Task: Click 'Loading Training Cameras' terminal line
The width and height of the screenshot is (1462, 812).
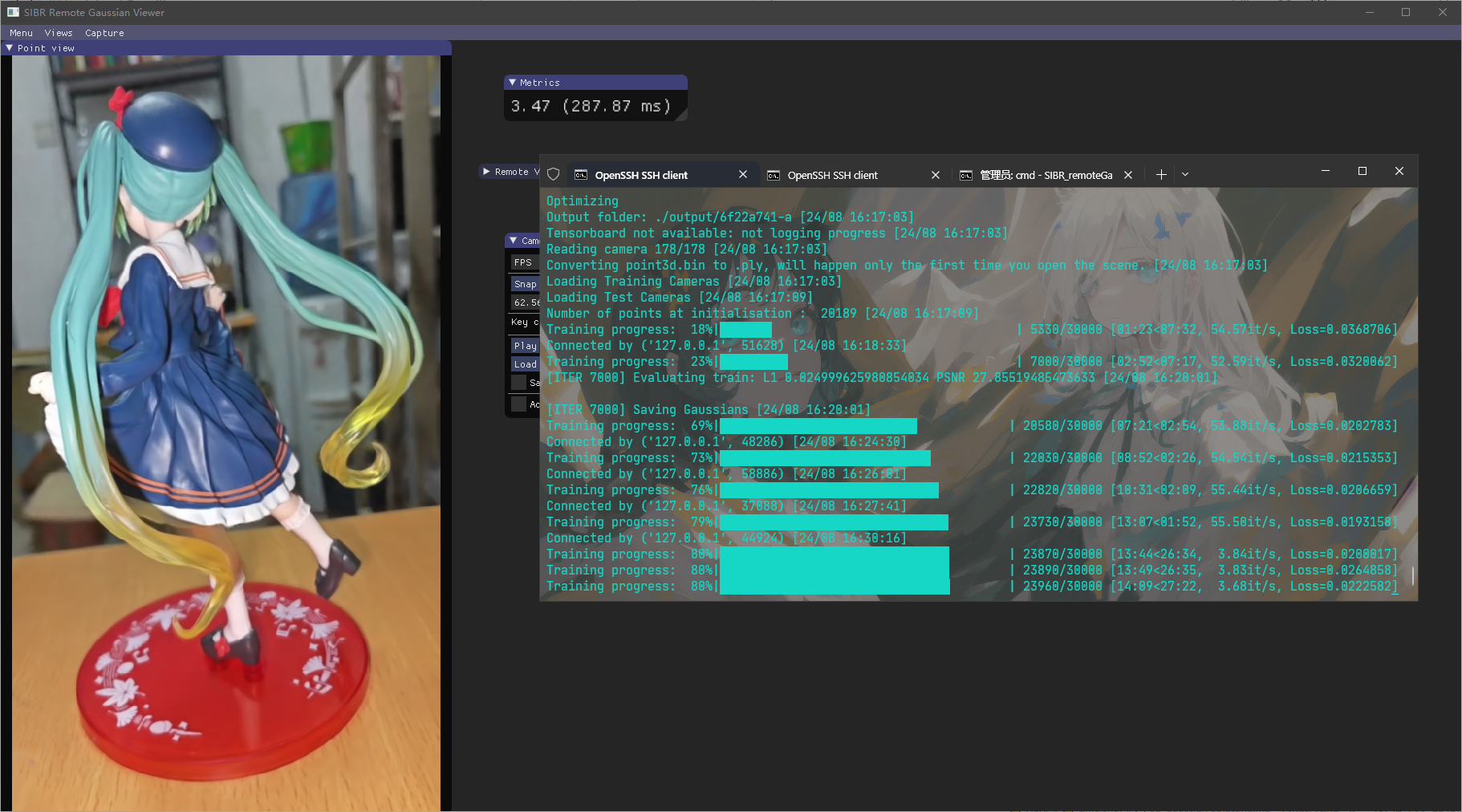Action: click(x=694, y=282)
